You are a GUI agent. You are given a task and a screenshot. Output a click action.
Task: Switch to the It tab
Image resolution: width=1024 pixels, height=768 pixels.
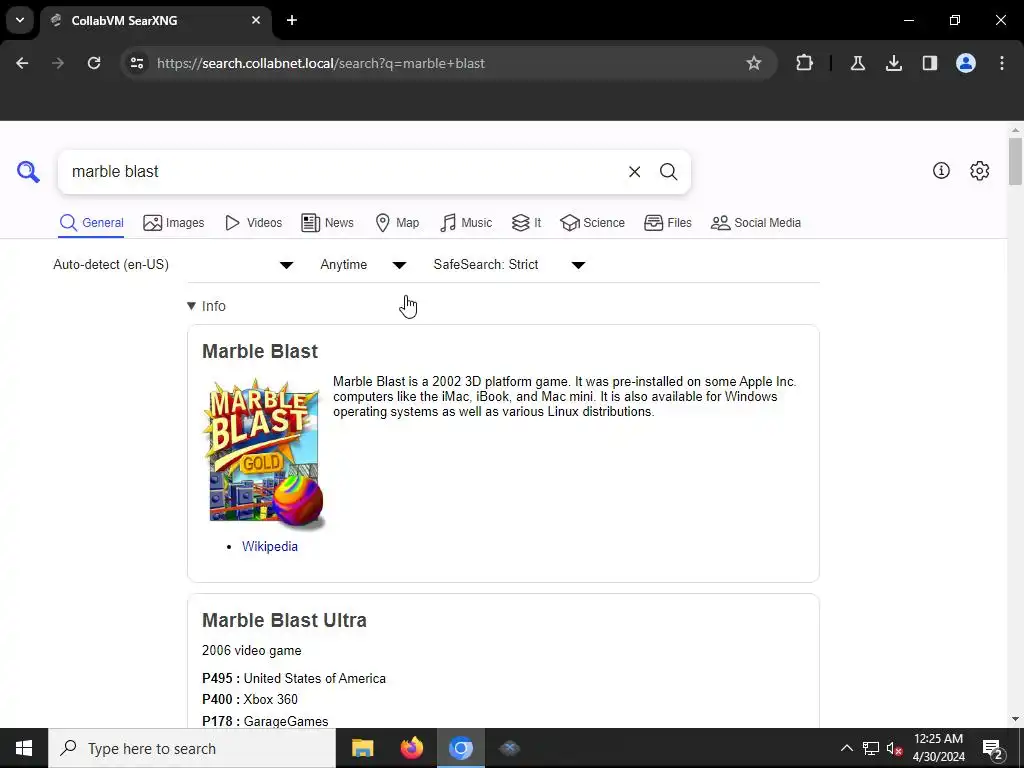point(526,223)
